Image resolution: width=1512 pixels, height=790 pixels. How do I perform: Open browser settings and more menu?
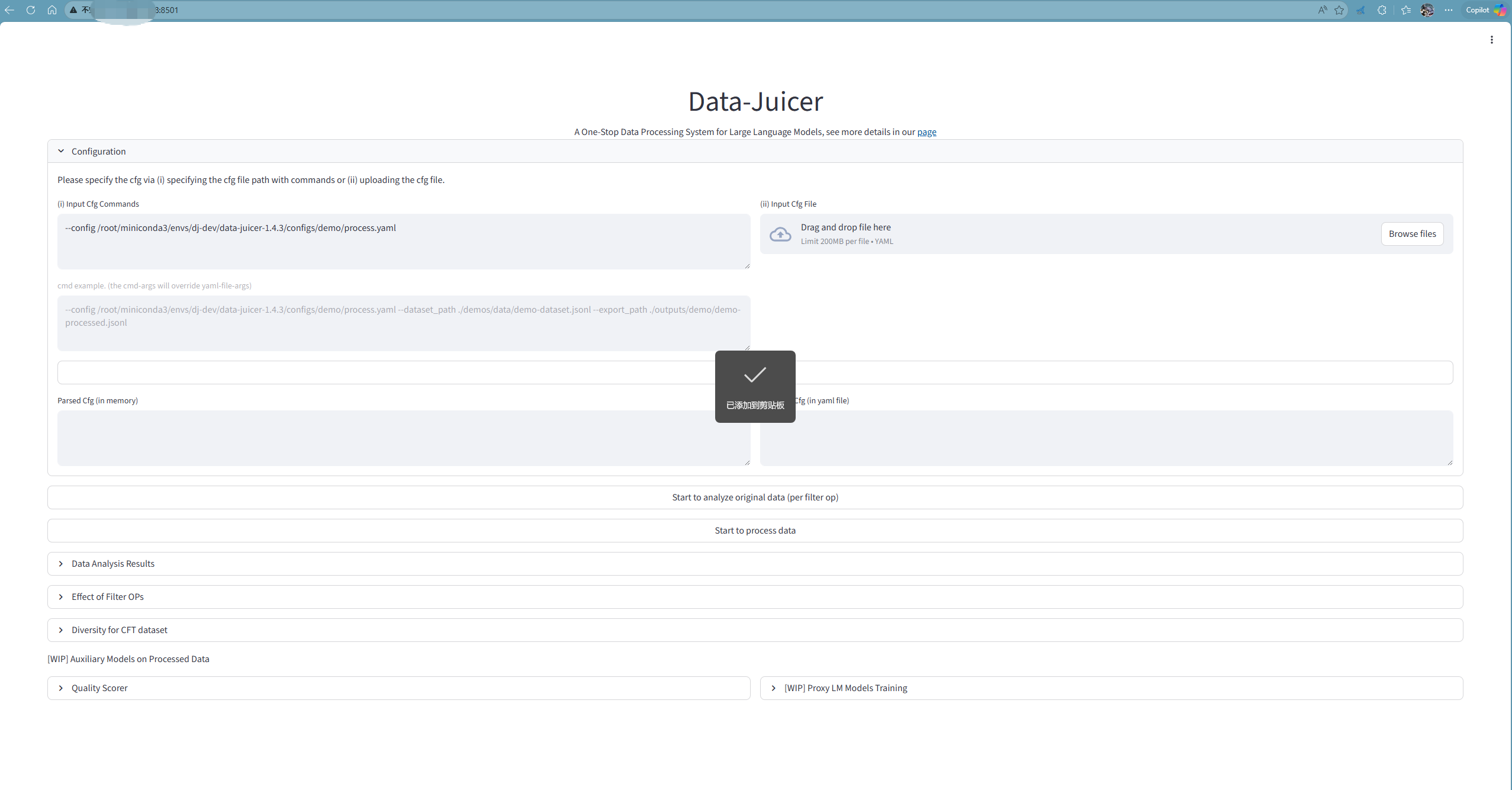(1448, 10)
